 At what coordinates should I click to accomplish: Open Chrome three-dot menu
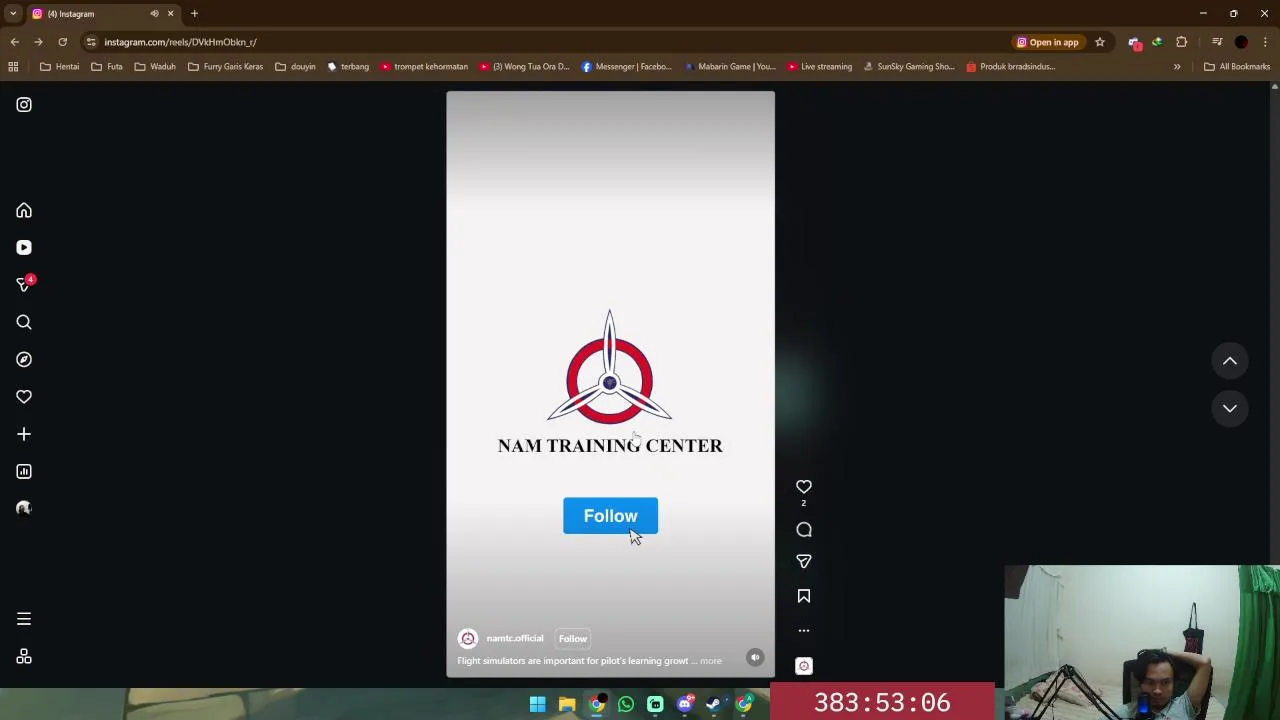[x=1265, y=42]
